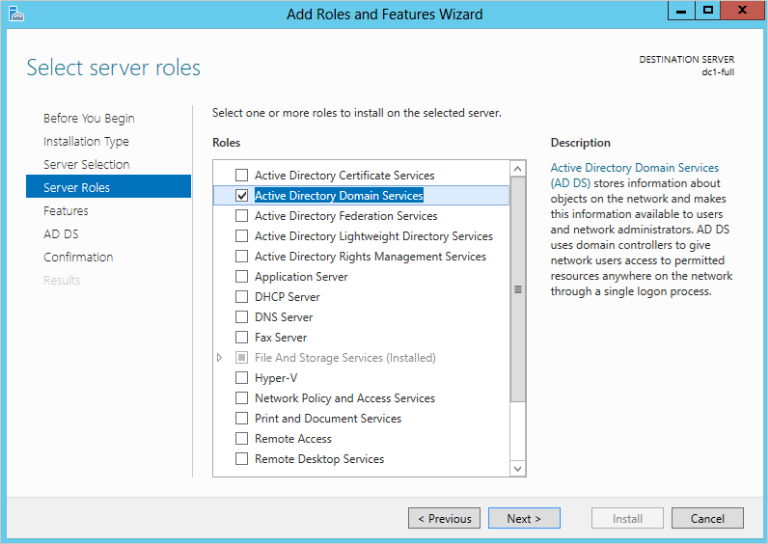Tick the Application Server checkbox
This screenshot has width=768, height=544.
pyautogui.click(x=241, y=277)
